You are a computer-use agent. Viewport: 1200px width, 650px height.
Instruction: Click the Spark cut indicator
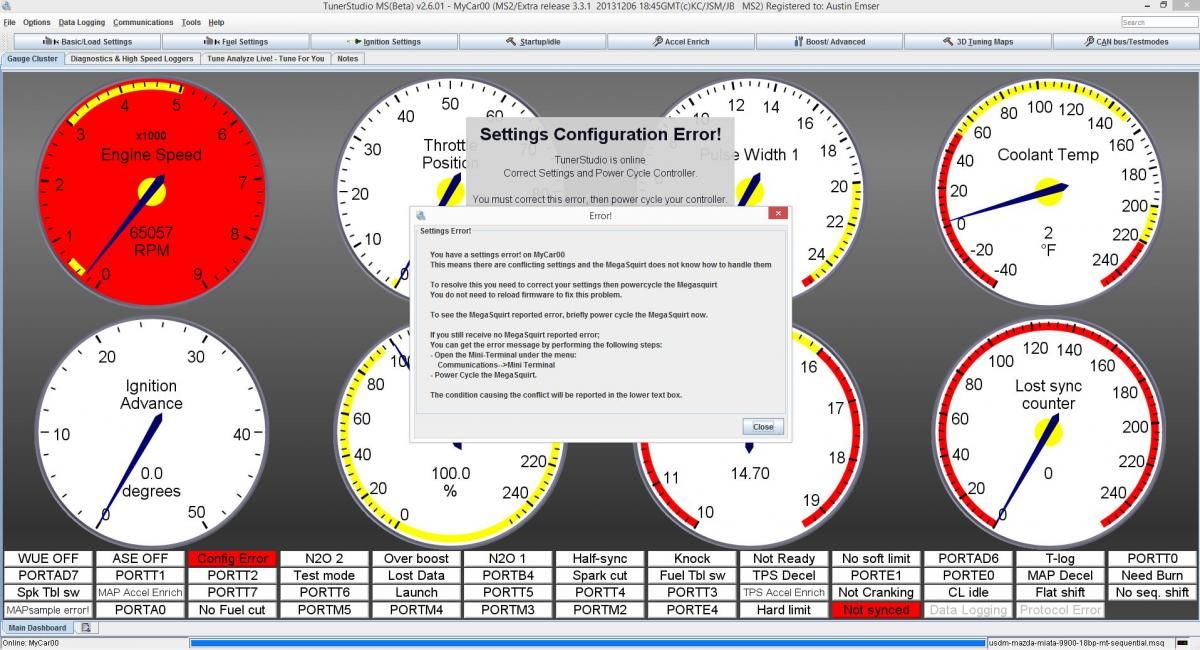(600, 576)
